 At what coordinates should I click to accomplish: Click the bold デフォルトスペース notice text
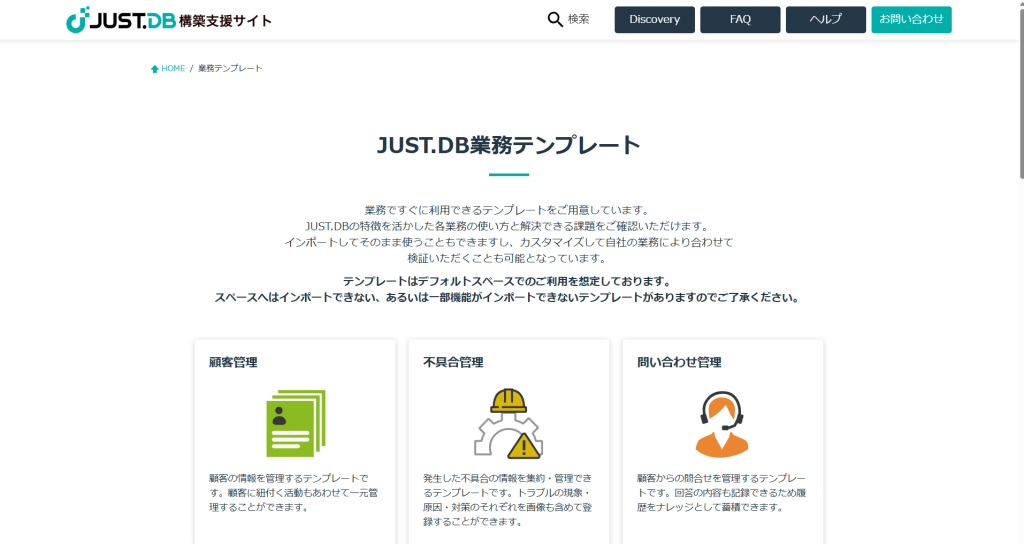pos(507,289)
